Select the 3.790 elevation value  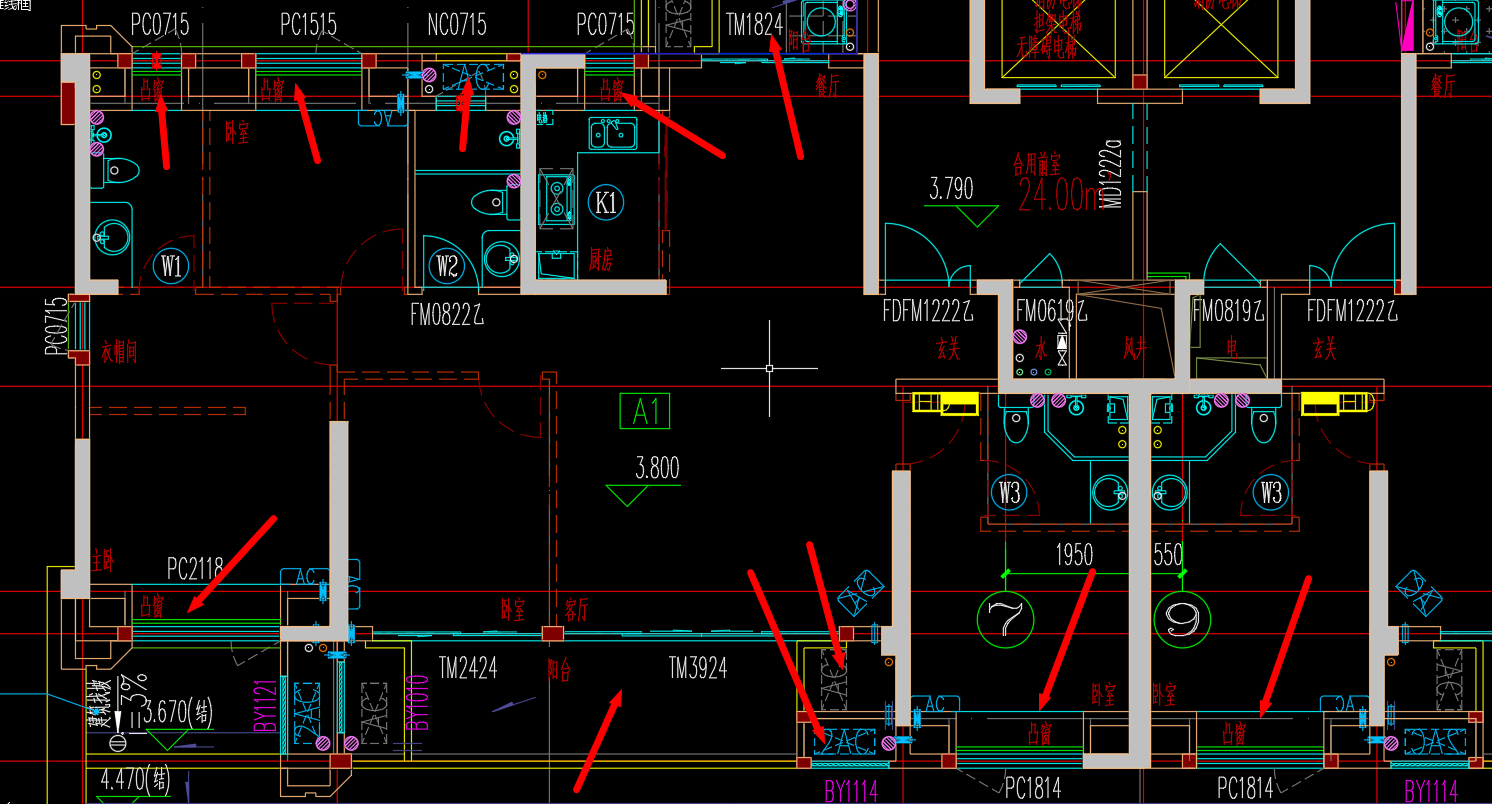click(951, 189)
